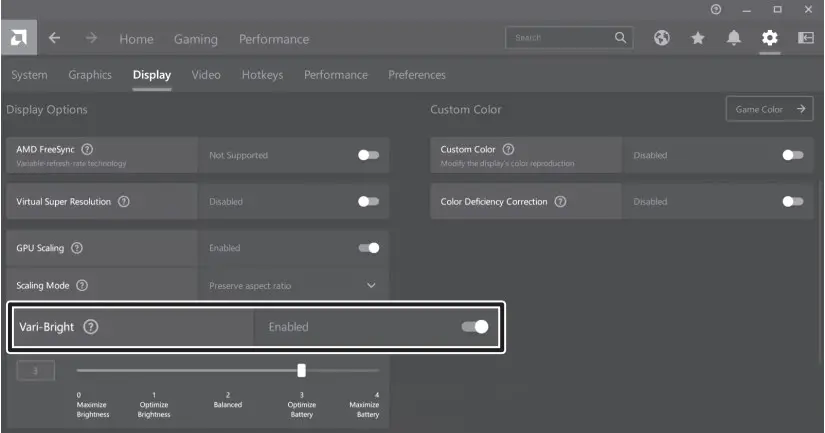The height and width of the screenshot is (433, 825).
Task: Enable Virtual Super Resolution switch
Action: click(368, 202)
